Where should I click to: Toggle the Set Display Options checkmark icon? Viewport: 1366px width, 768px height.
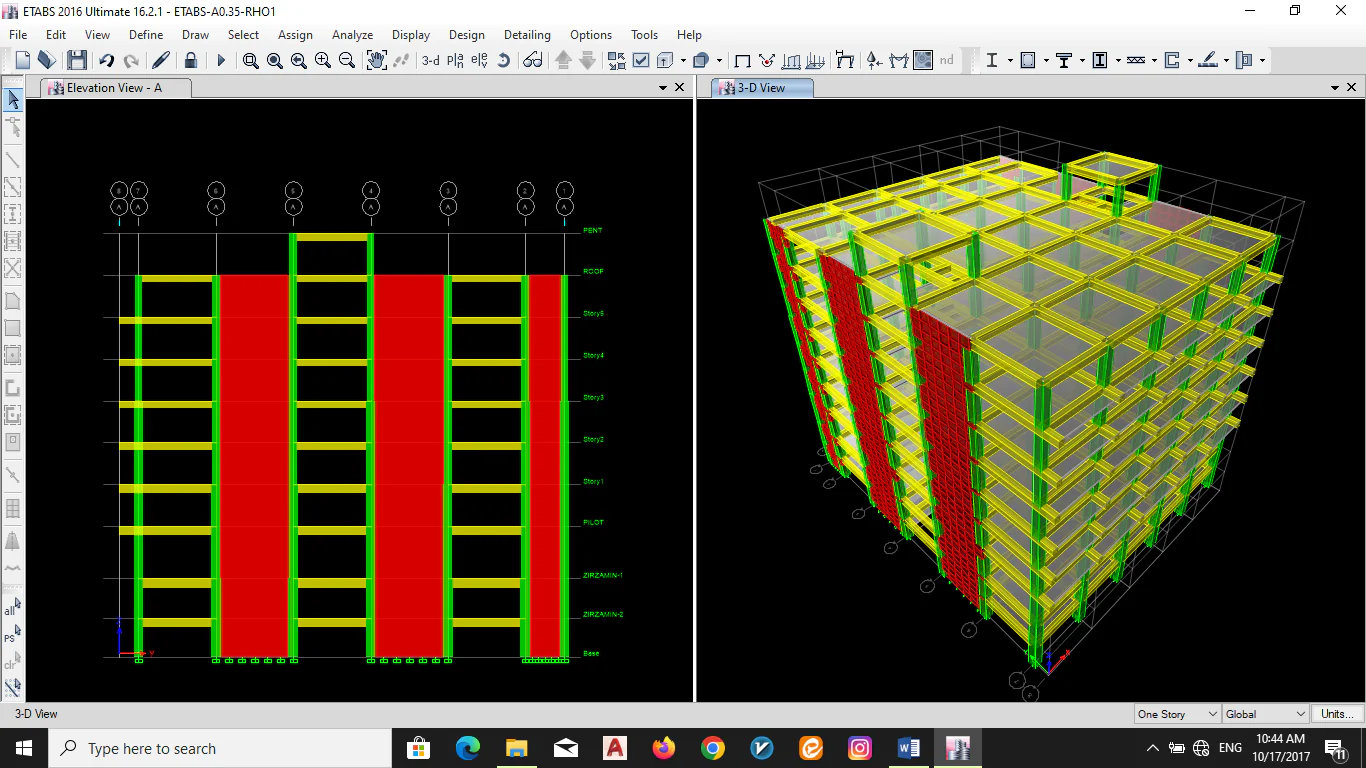641,61
